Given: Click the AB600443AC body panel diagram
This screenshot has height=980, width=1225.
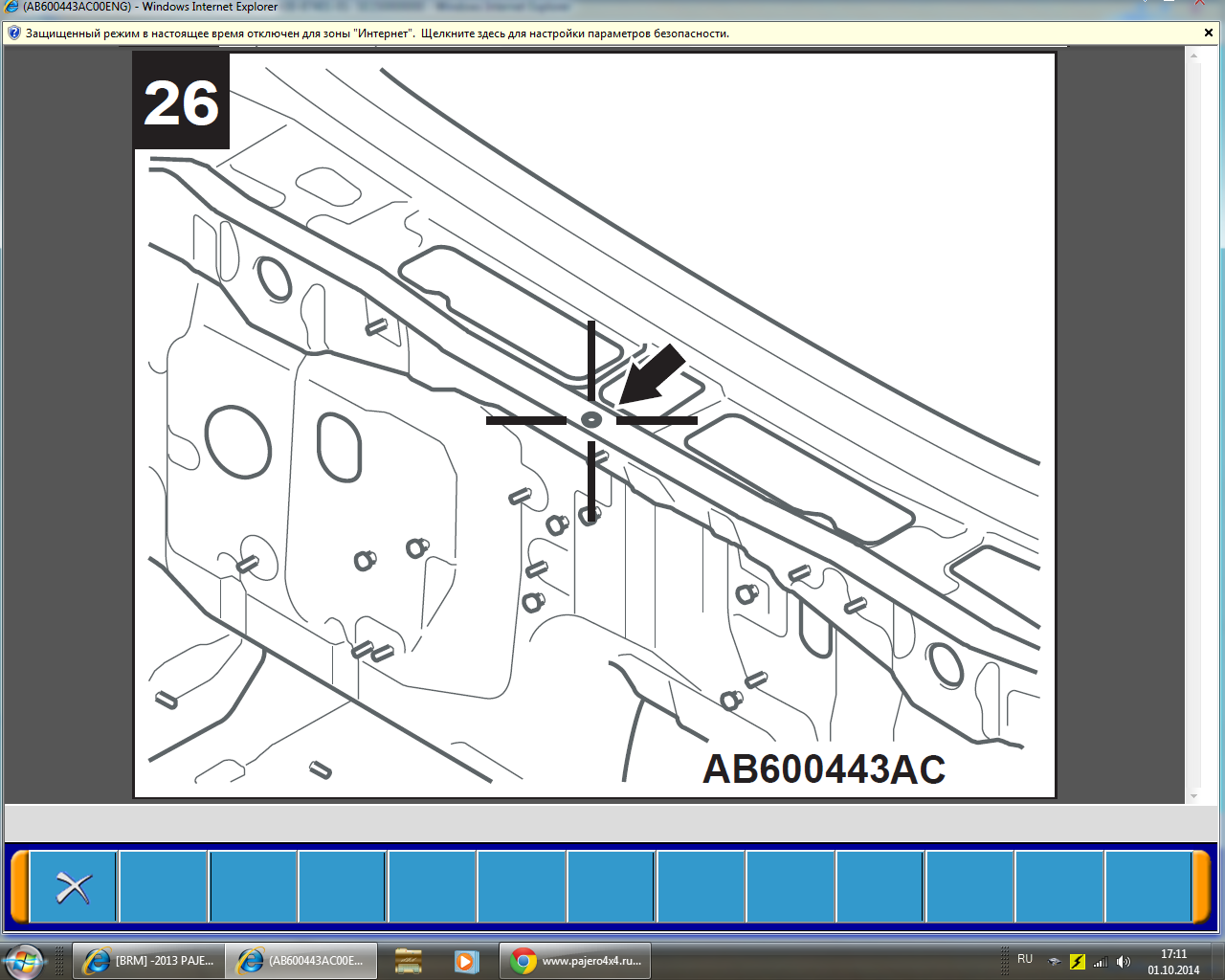Looking at the screenshot, I should (594, 425).
